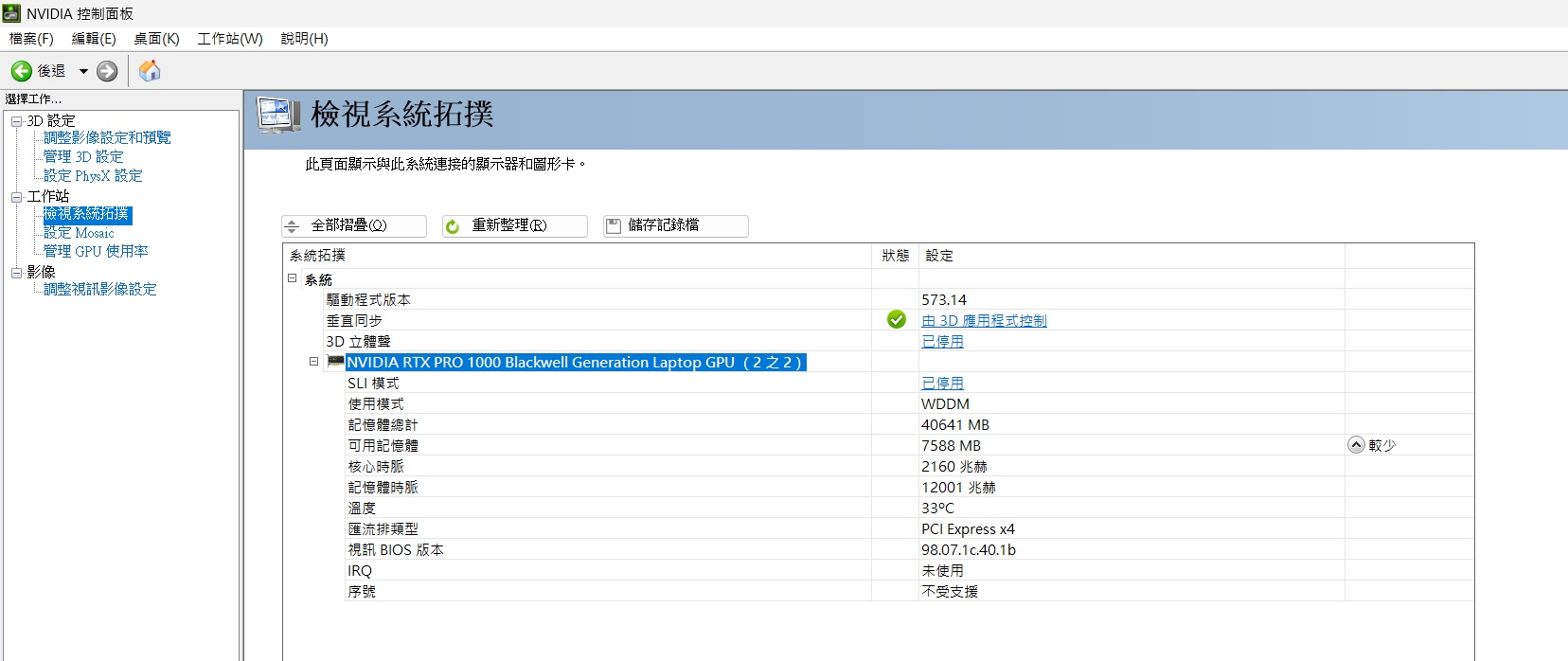Click the green Back arrow icon
This screenshot has height=661, width=1568.
pos(22,71)
